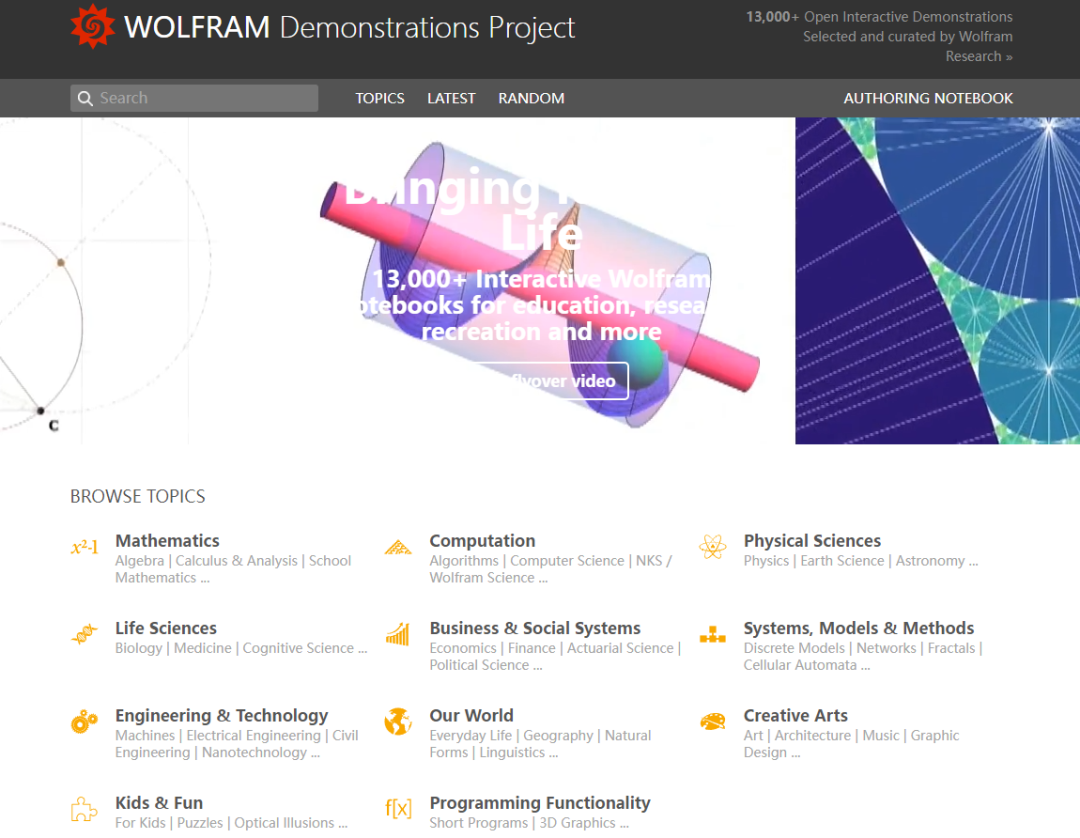Open the Computation pyramid icon
This screenshot has width=1080, height=838.
coord(398,547)
